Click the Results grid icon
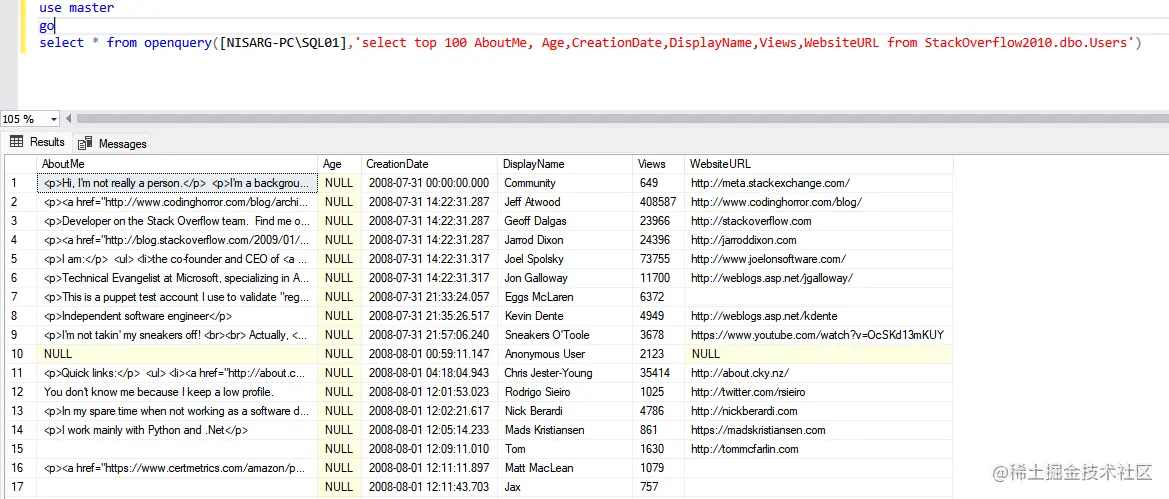This screenshot has height=499, width=1169. tap(16, 142)
